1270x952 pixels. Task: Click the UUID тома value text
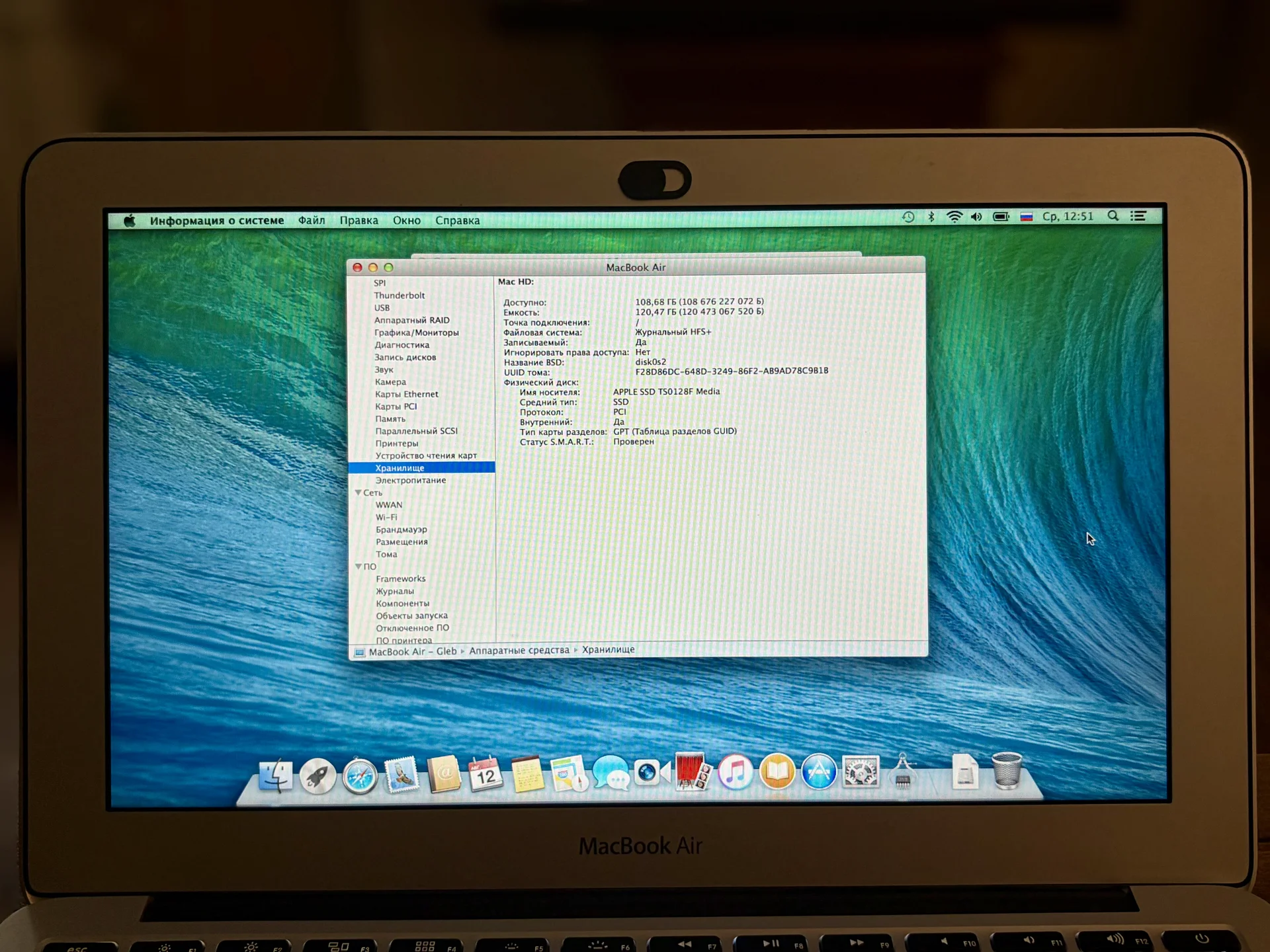(732, 371)
